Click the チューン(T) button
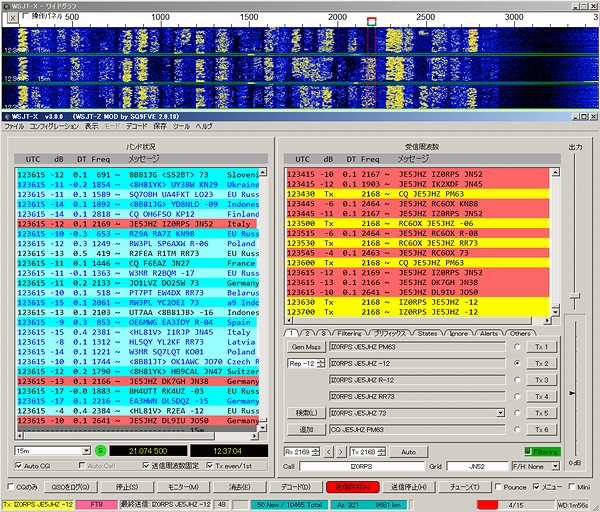Viewport: 600px width, 512px height. point(465,487)
